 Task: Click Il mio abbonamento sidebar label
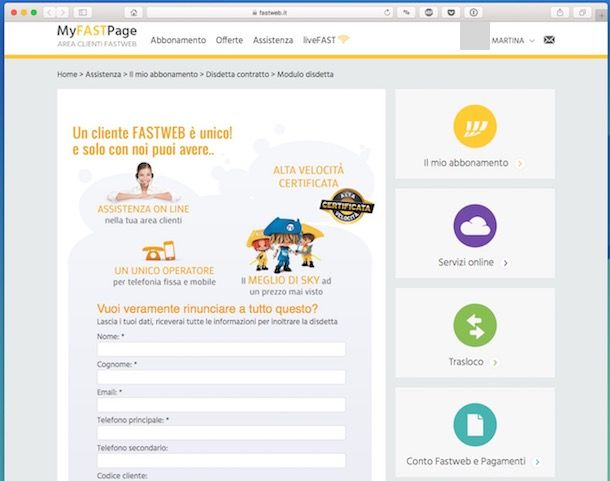(x=466, y=163)
